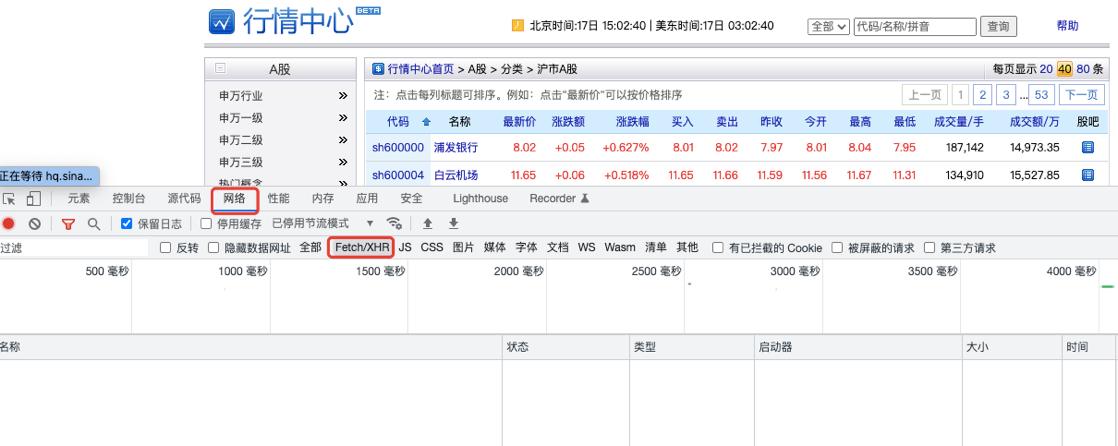Filter requests by CSS type
The image size is (1118, 446).
(432, 248)
